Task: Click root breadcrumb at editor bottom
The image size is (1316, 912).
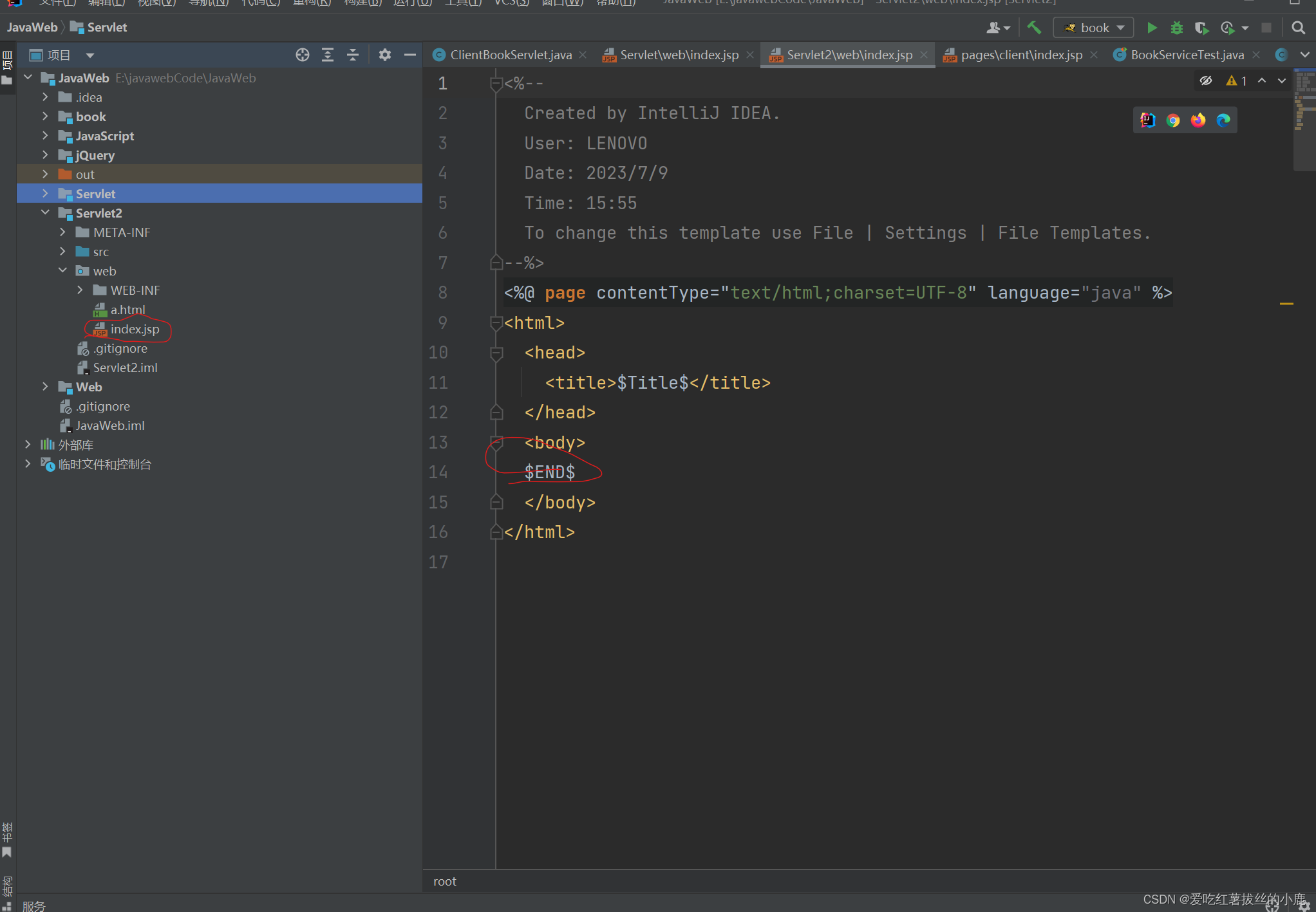Action: (444, 881)
